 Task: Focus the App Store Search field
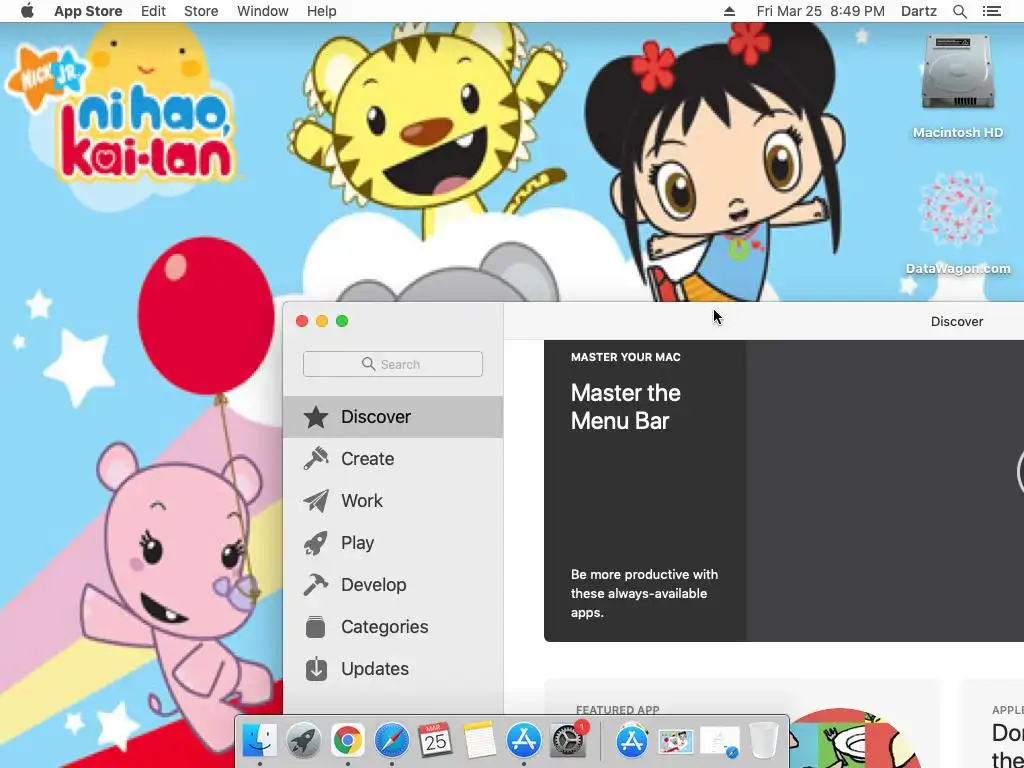[392, 364]
